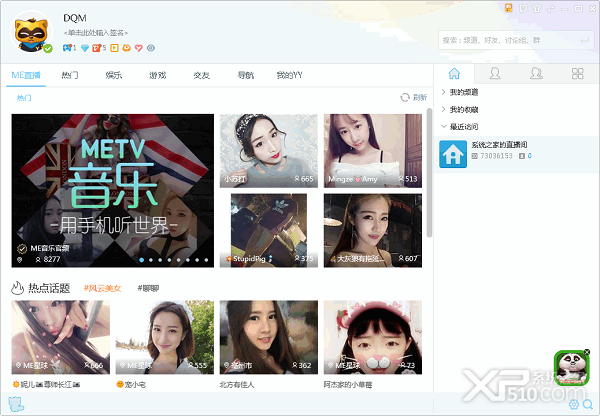Switch to the two-person groups tab

536,73
